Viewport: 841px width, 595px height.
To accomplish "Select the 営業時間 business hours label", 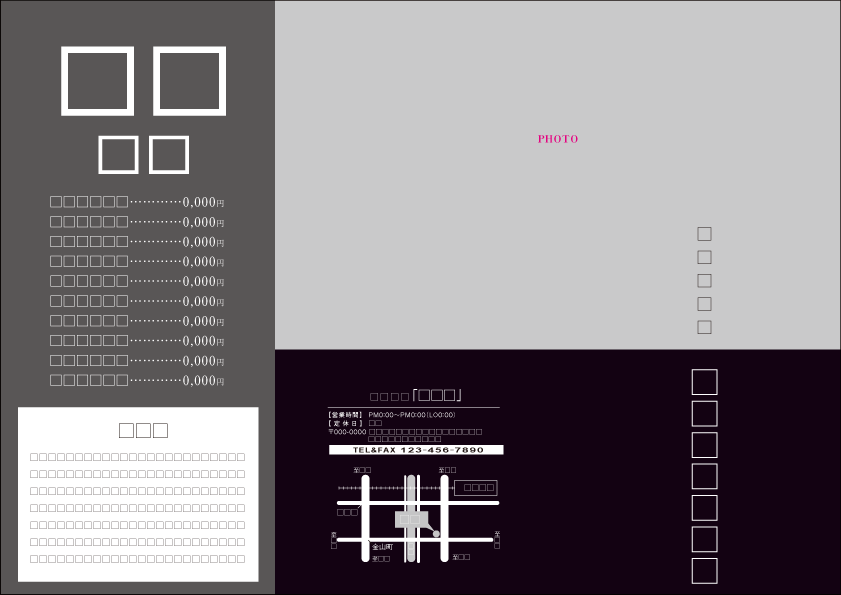I will [x=345, y=414].
